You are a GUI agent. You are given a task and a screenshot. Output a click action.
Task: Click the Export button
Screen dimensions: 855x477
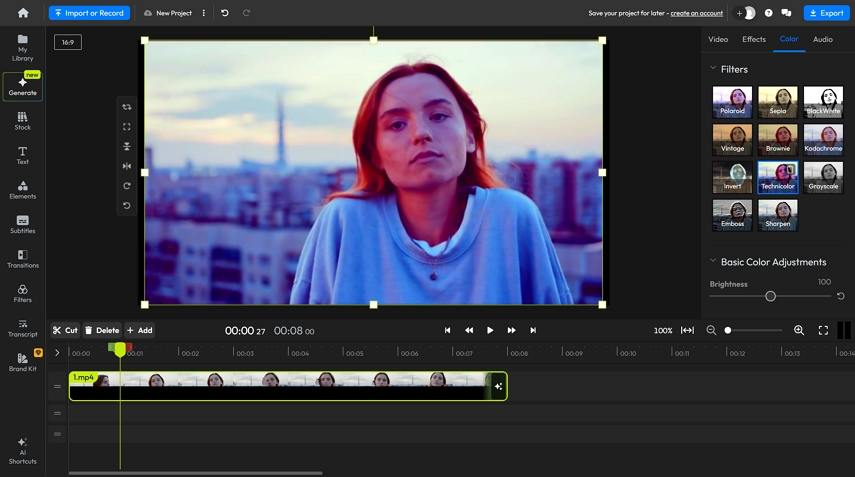click(x=827, y=13)
